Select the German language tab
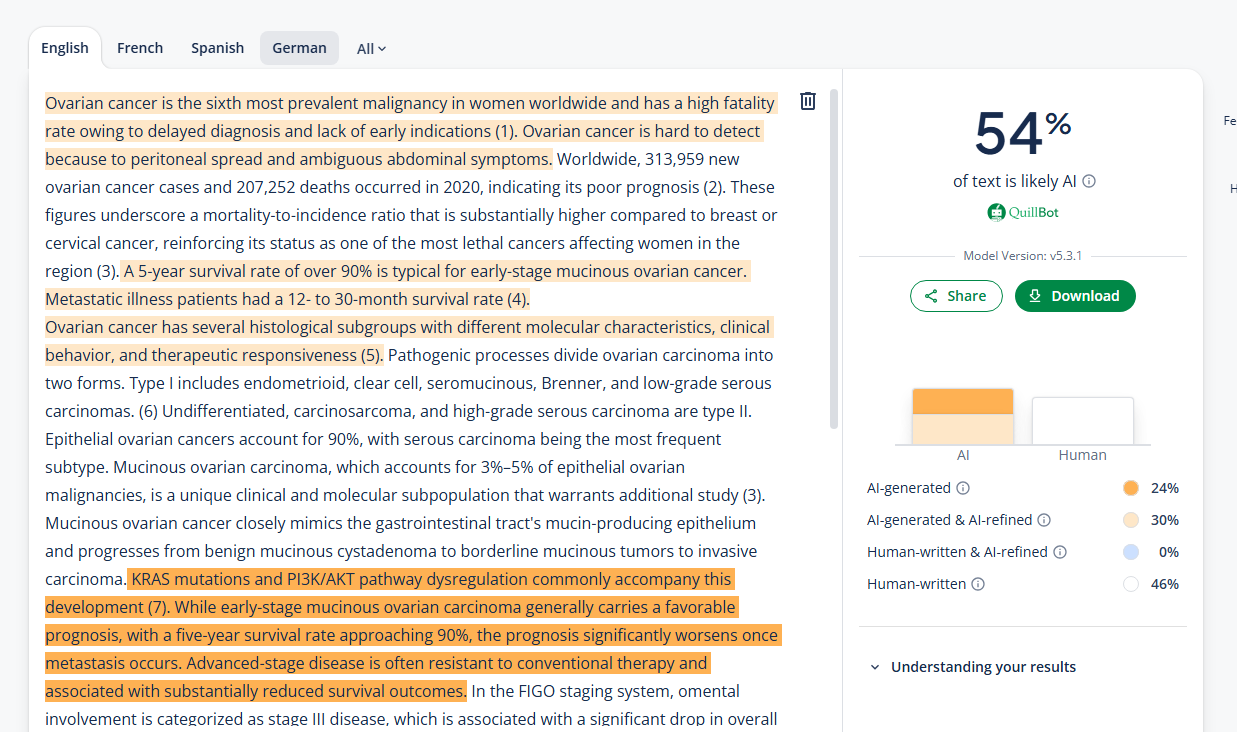This screenshot has width=1237, height=732. point(299,48)
